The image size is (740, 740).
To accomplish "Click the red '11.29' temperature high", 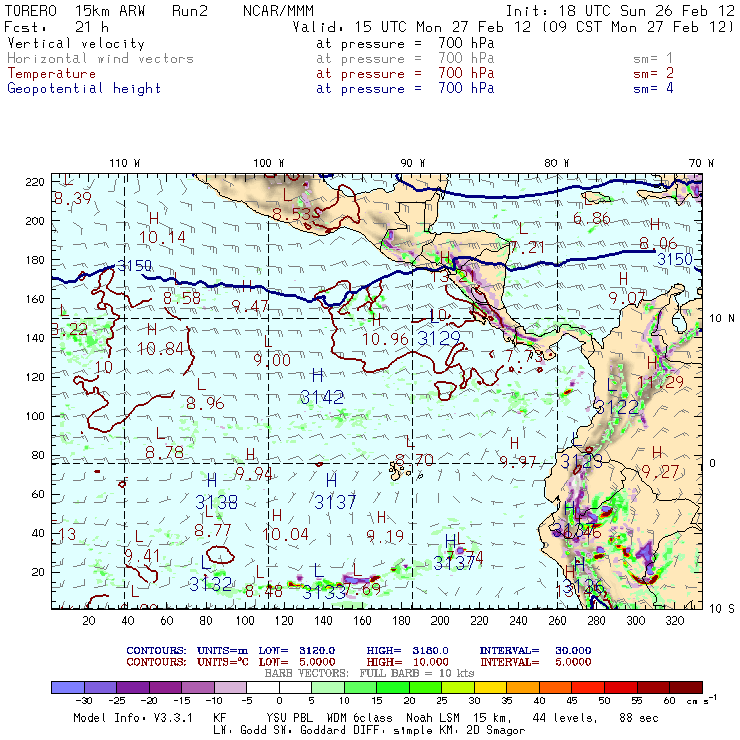I will [661, 382].
